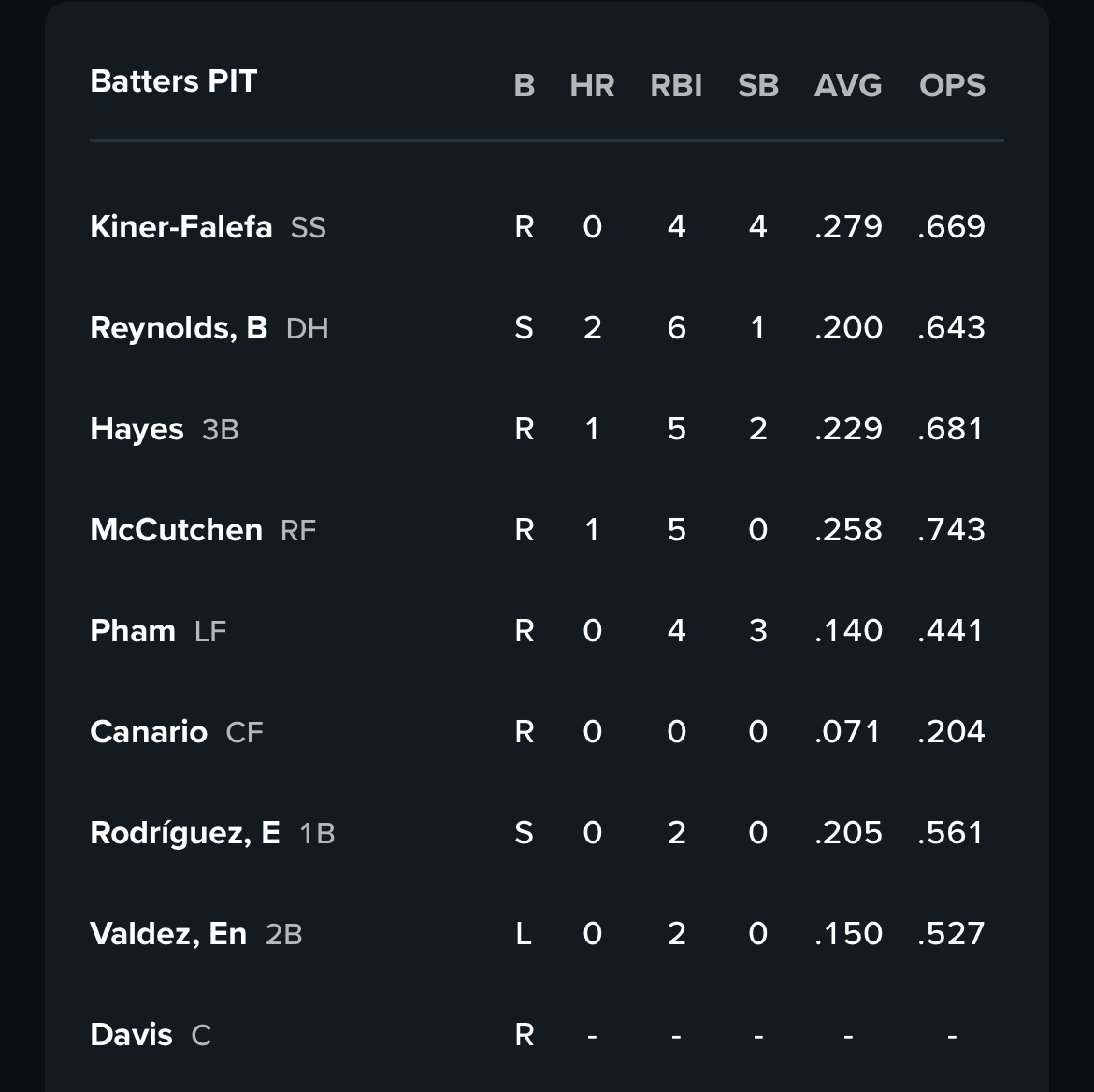
Task: Click McCutchen's .743 OPS value
Action: coord(952,530)
